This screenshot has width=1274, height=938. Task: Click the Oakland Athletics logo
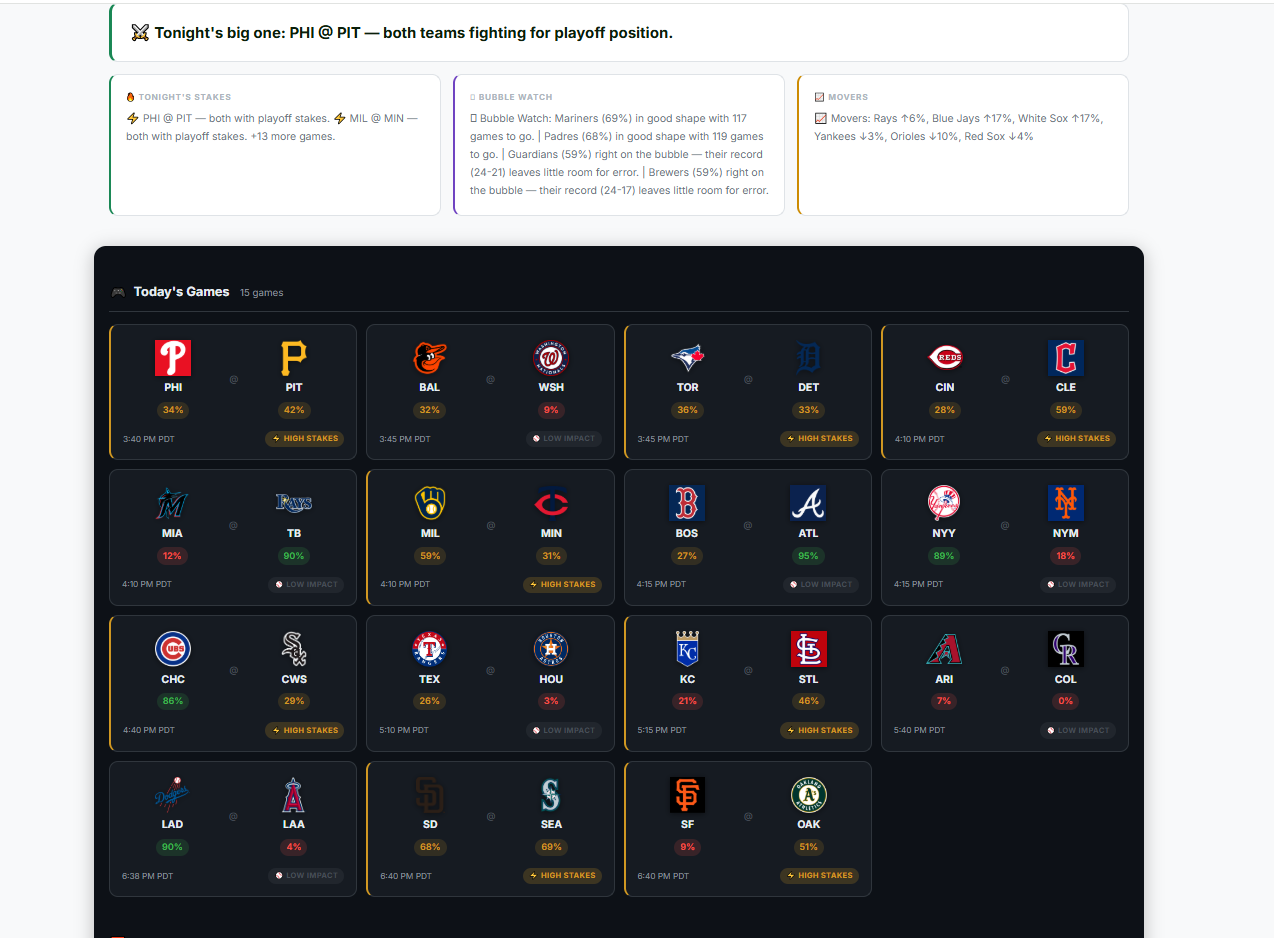tap(809, 796)
